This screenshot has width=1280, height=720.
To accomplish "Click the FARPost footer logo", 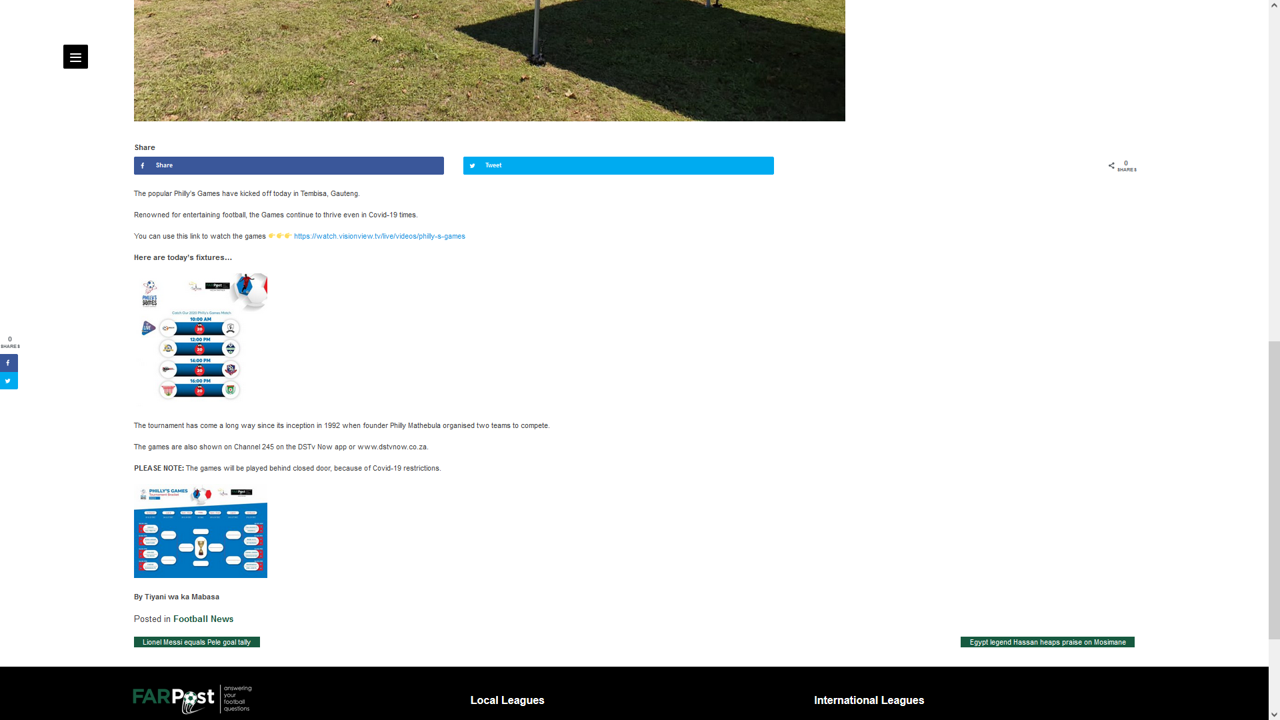I will (x=192, y=699).
